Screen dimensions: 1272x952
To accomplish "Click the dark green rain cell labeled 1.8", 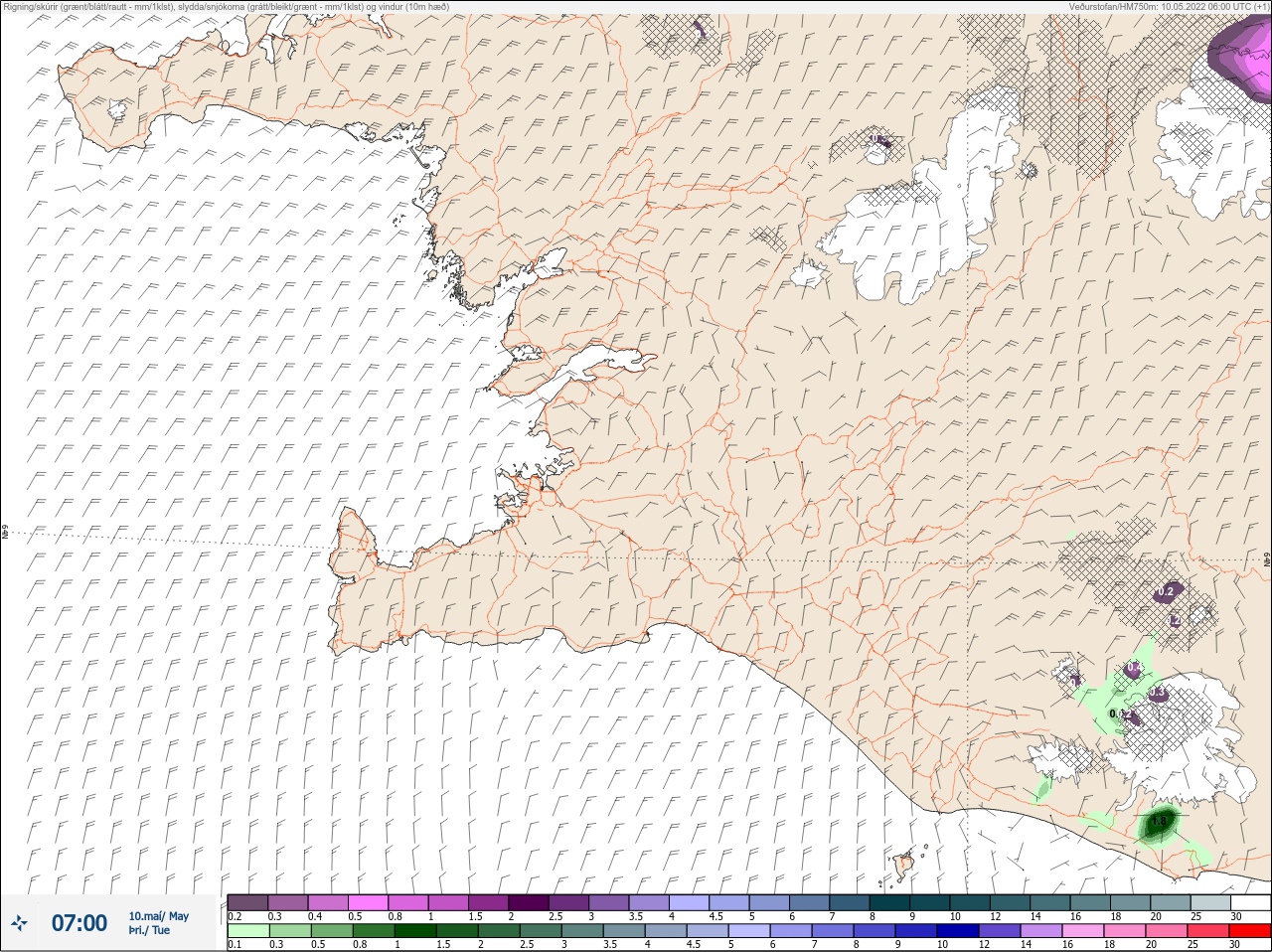I will [x=1158, y=823].
